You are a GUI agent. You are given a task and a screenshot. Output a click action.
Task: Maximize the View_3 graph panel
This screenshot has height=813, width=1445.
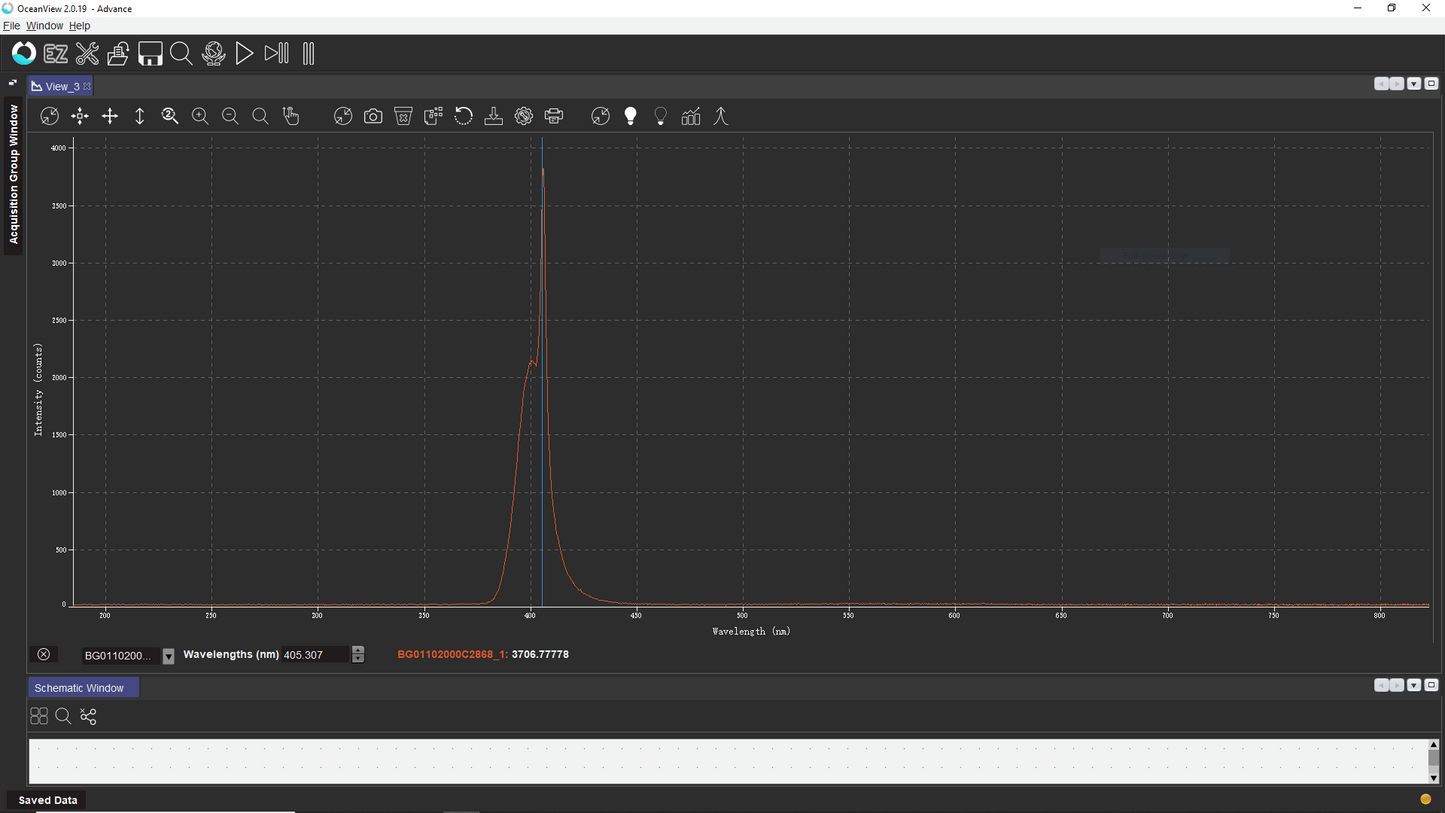click(1431, 84)
